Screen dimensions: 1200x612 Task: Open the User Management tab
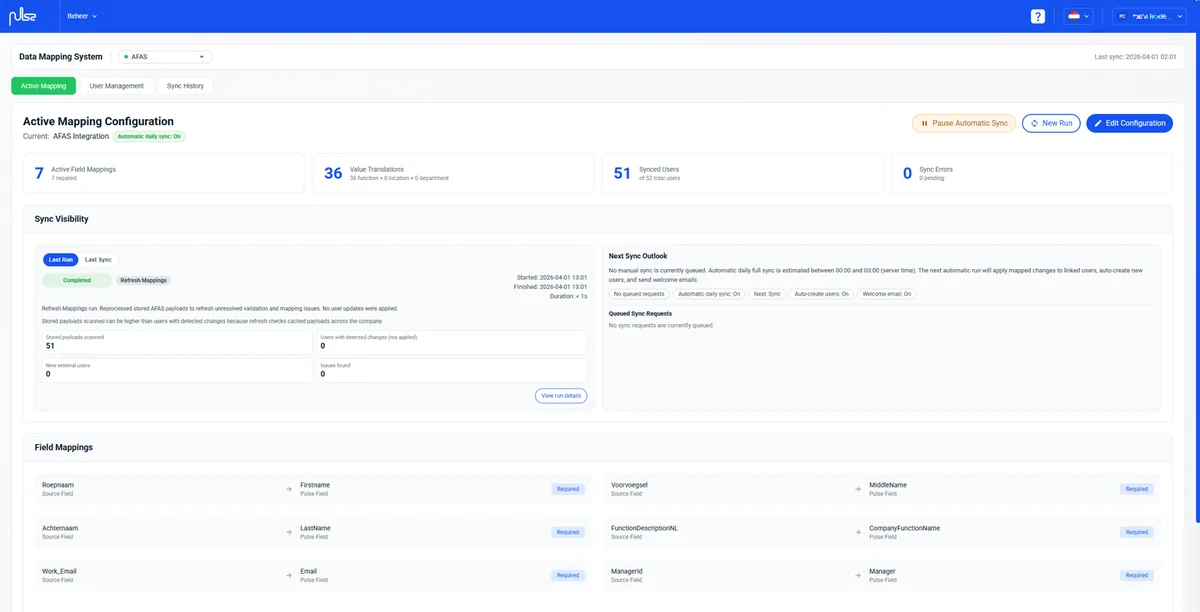[117, 86]
